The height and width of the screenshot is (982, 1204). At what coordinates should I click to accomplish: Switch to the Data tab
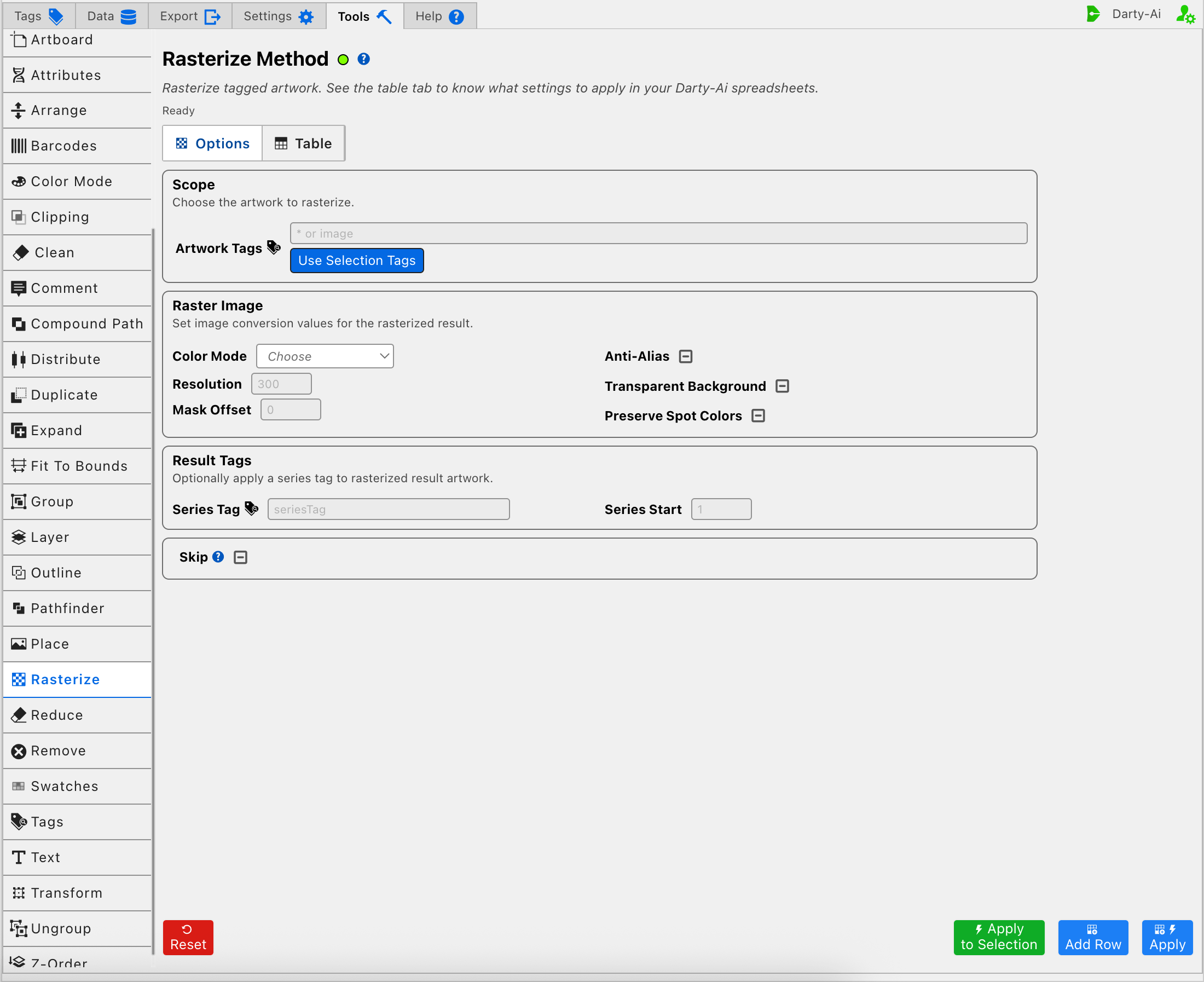pos(112,16)
